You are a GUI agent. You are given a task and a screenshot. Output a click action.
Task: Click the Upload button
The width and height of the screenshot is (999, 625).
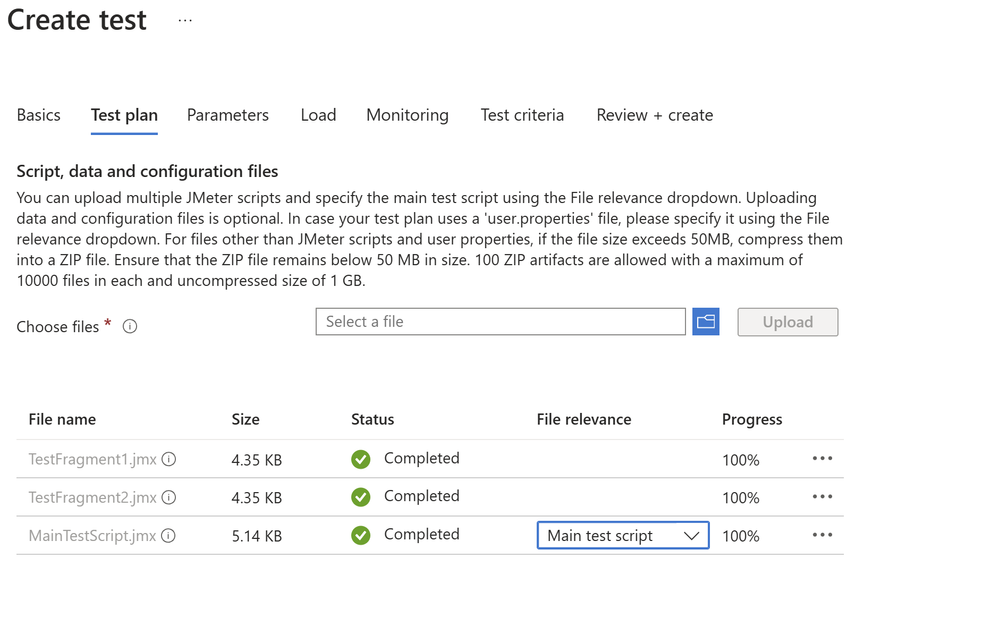788,321
